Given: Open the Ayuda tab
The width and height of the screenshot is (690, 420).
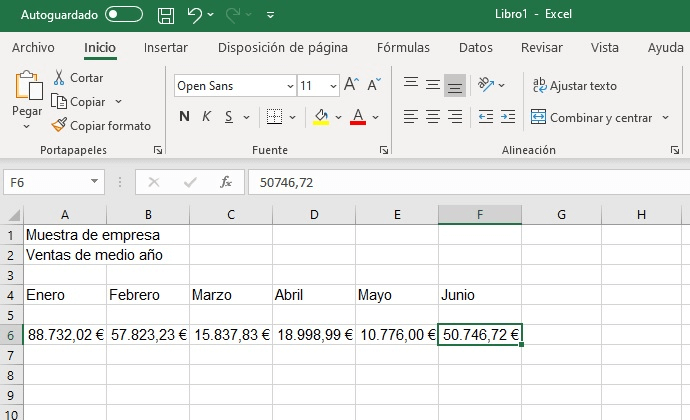Looking at the screenshot, I should (665, 48).
